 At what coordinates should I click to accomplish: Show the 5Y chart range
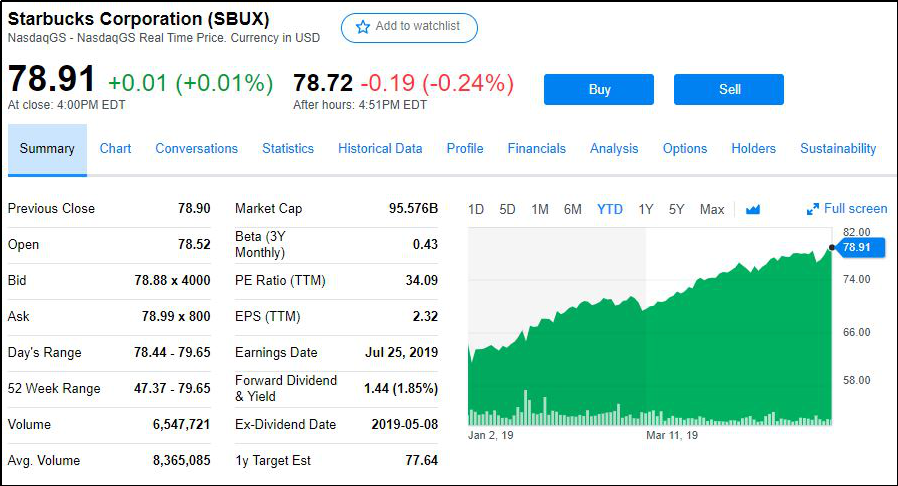coord(677,209)
